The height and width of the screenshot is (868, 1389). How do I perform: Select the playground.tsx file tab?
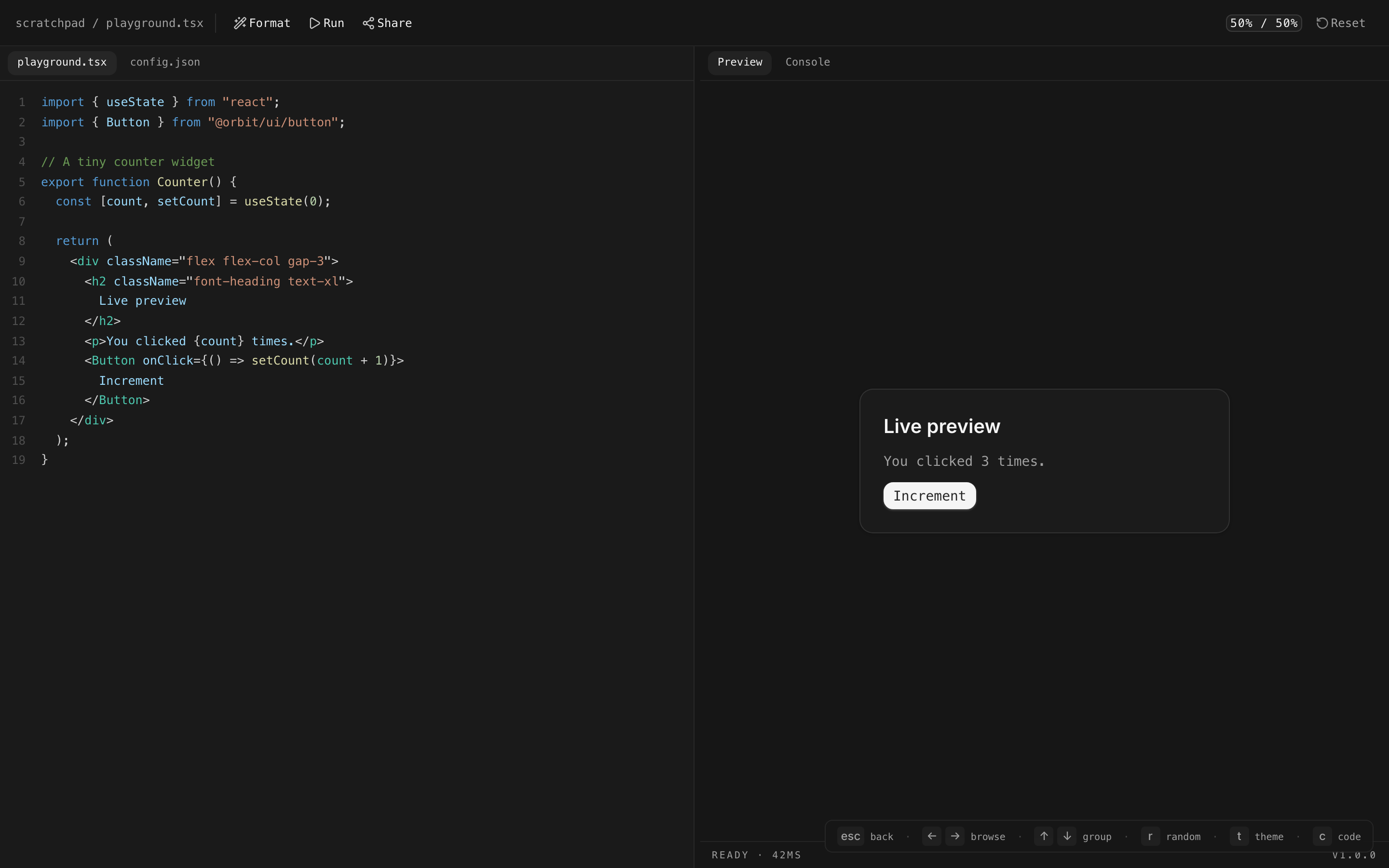(x=62, y=62)
